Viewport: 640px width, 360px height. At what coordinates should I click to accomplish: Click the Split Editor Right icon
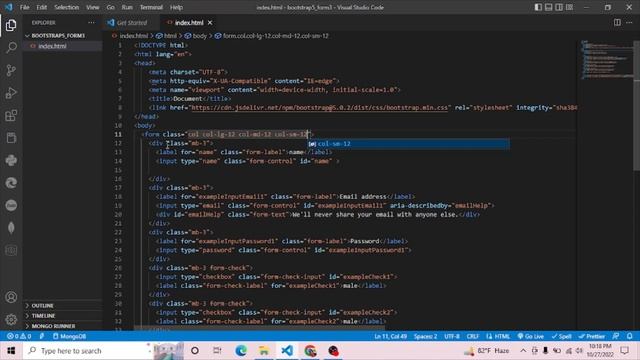617,22
